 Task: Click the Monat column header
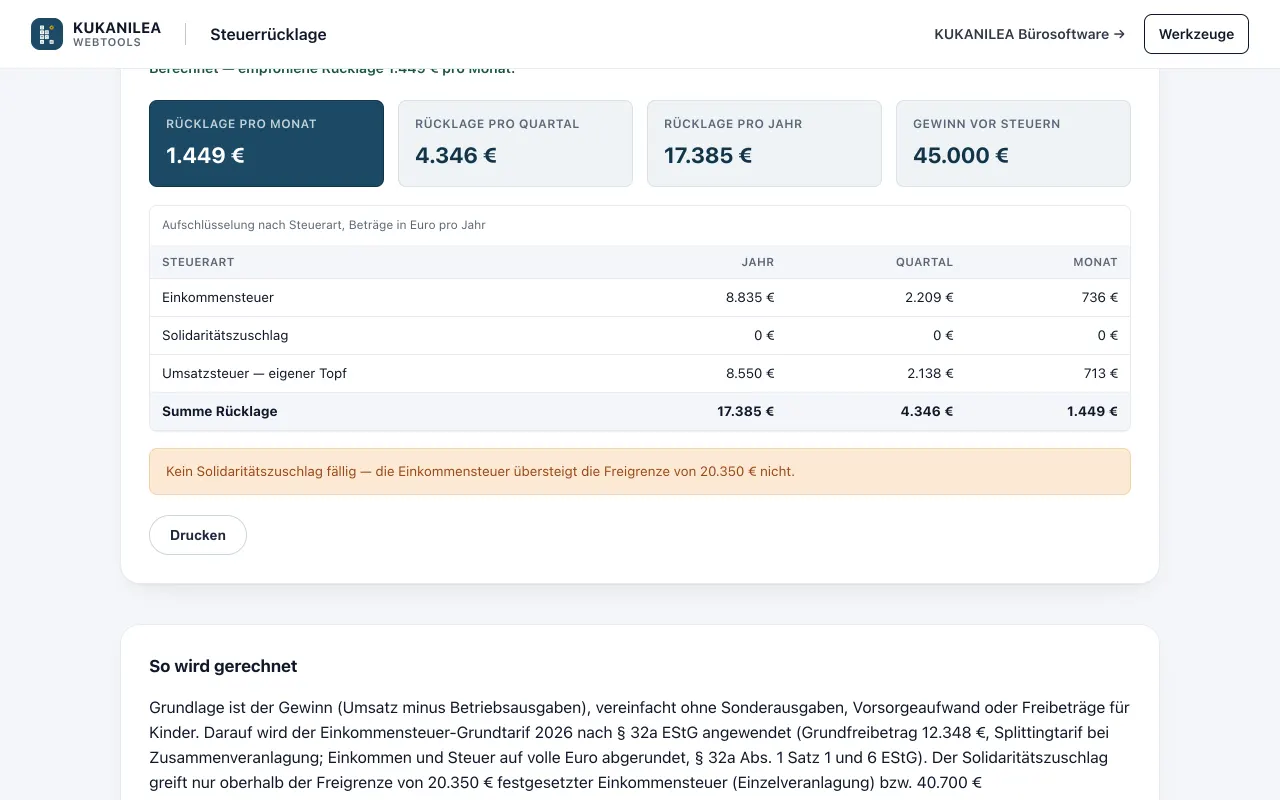[1095, 262]
